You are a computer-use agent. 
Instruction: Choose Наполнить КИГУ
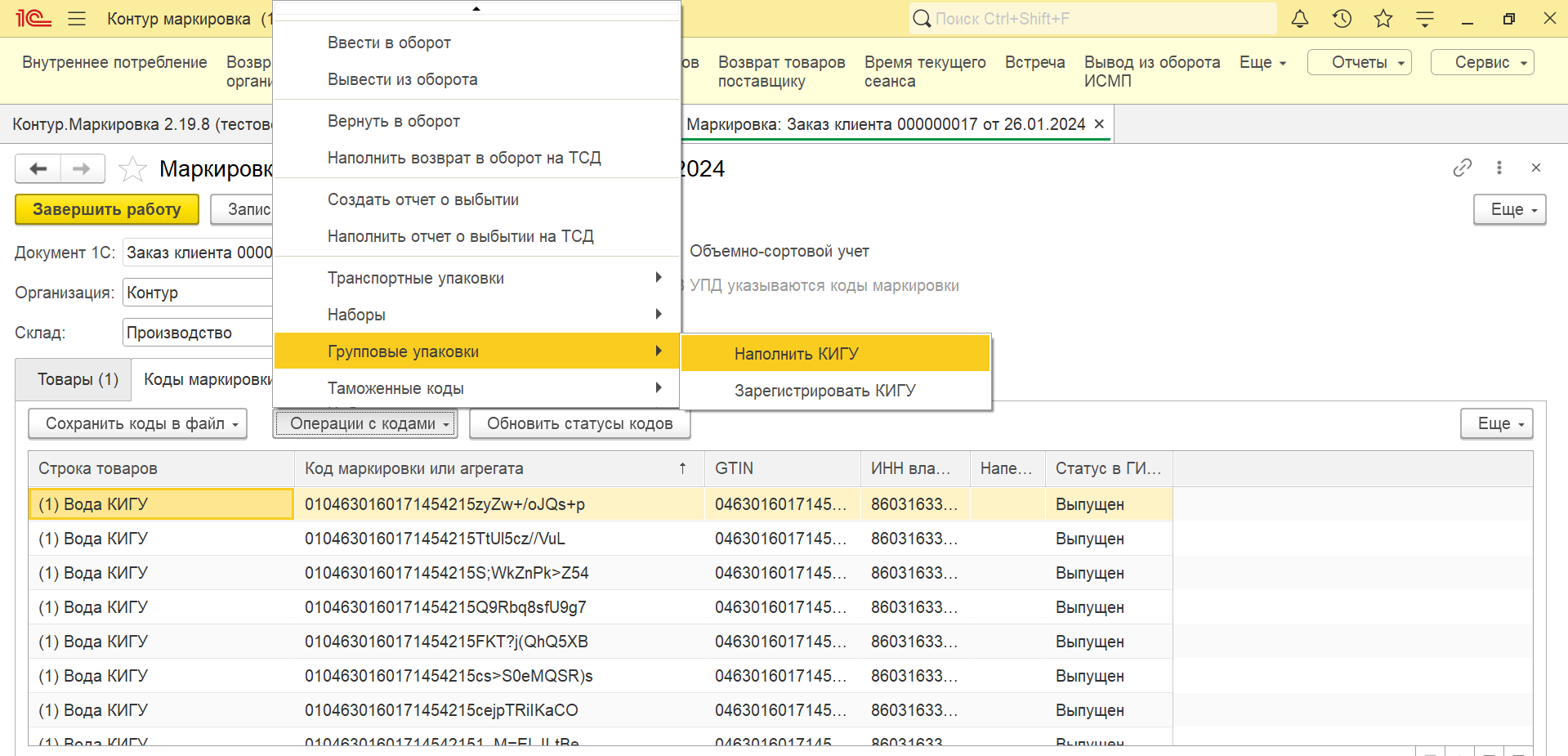tap(835, 354)
